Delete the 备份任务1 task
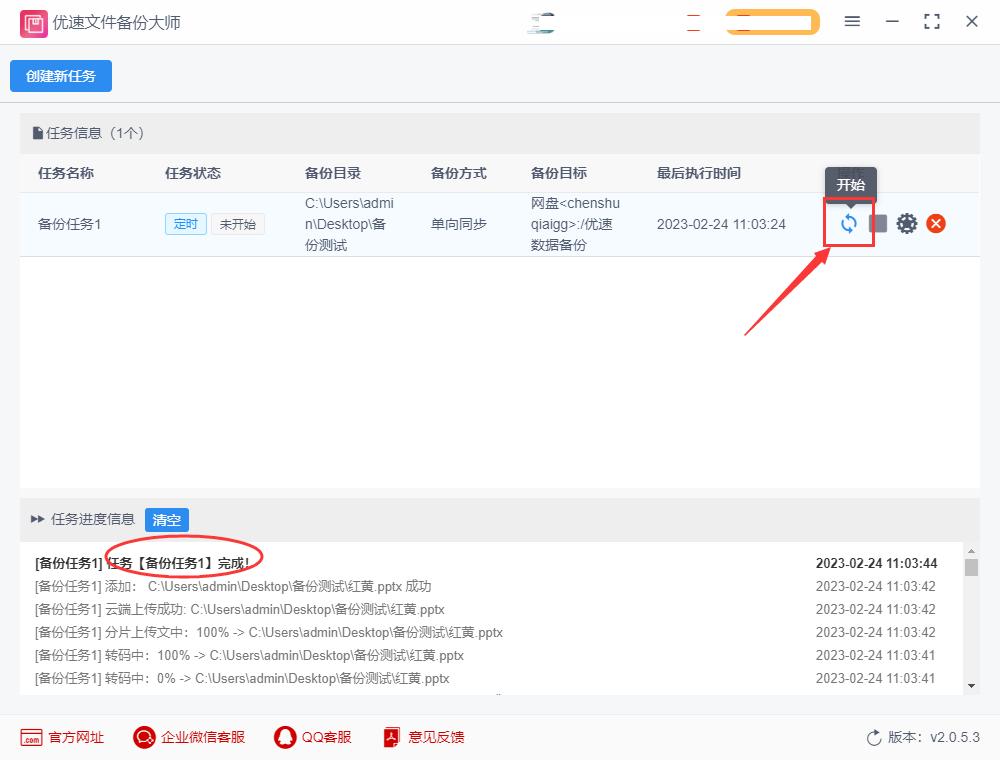This screenshot has height=760, width=1000. (936, 224)
